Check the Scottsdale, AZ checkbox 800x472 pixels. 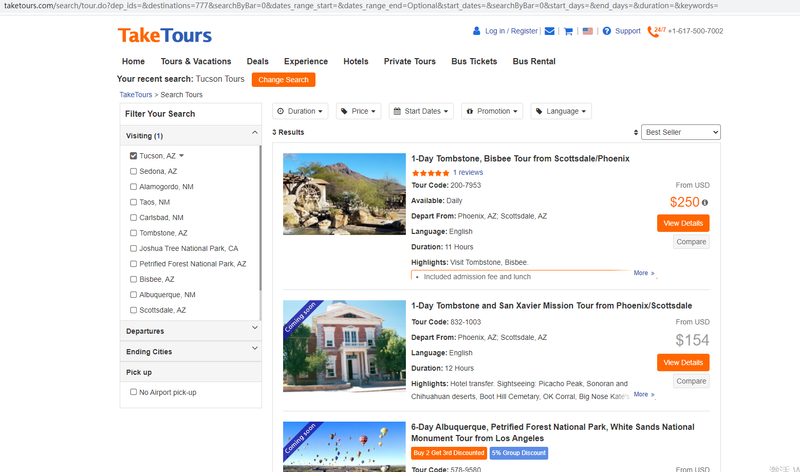[x=133, y=310]
